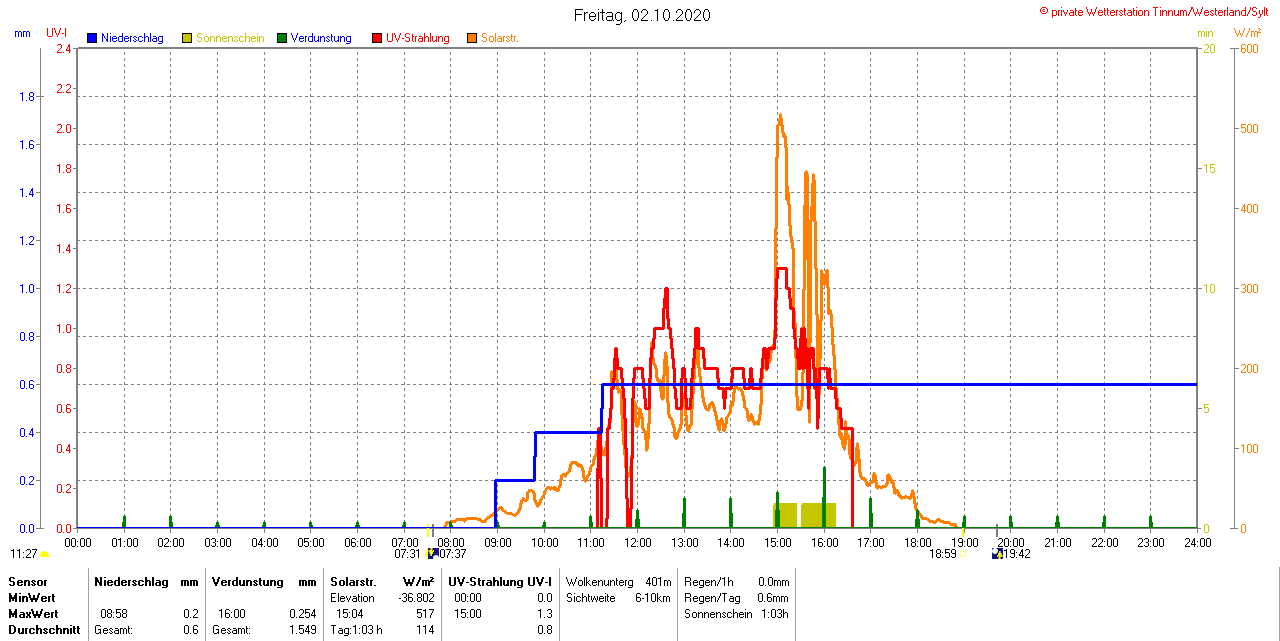Click the yellow Sonnenschein legend swatch

(187, 38)
